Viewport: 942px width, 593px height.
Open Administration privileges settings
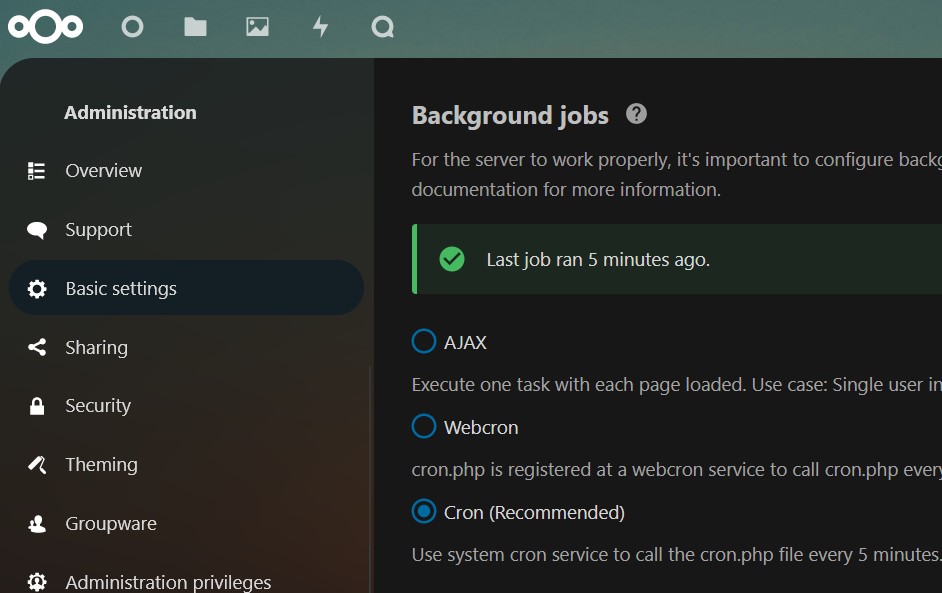(186, 582)
